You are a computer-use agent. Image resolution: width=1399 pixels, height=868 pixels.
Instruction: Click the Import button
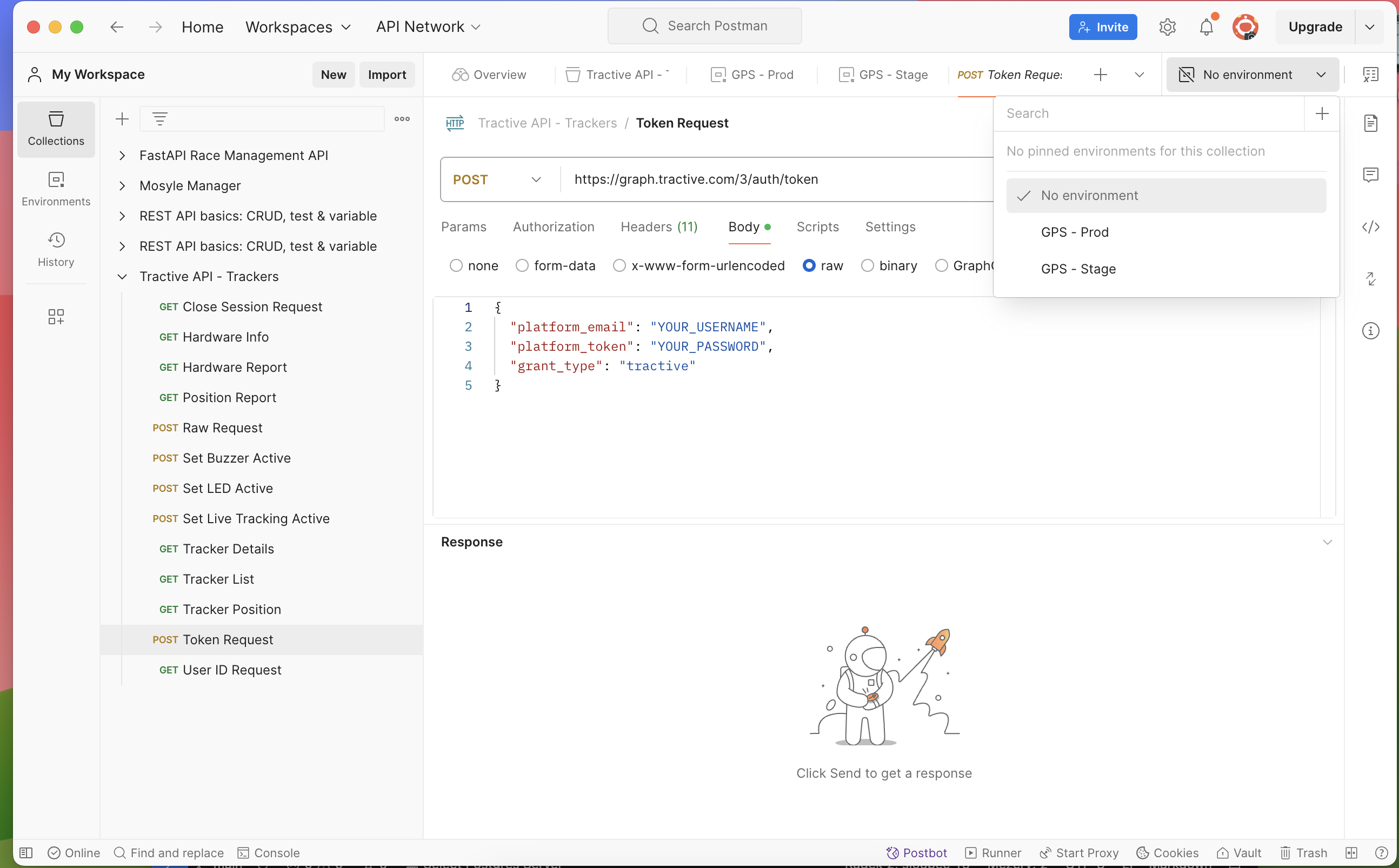(387, 75)
